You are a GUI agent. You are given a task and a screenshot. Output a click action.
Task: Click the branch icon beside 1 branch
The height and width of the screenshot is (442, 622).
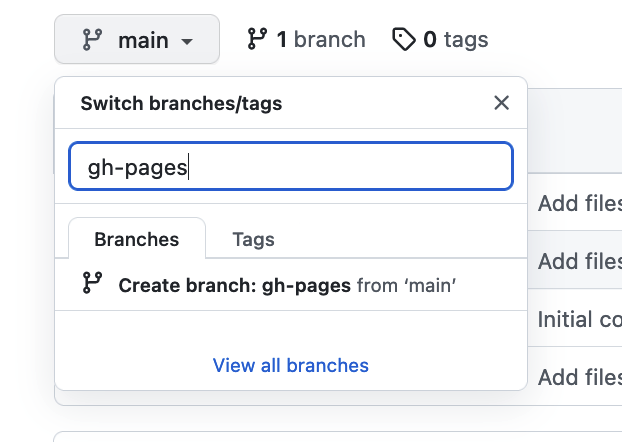click(257, 39)
